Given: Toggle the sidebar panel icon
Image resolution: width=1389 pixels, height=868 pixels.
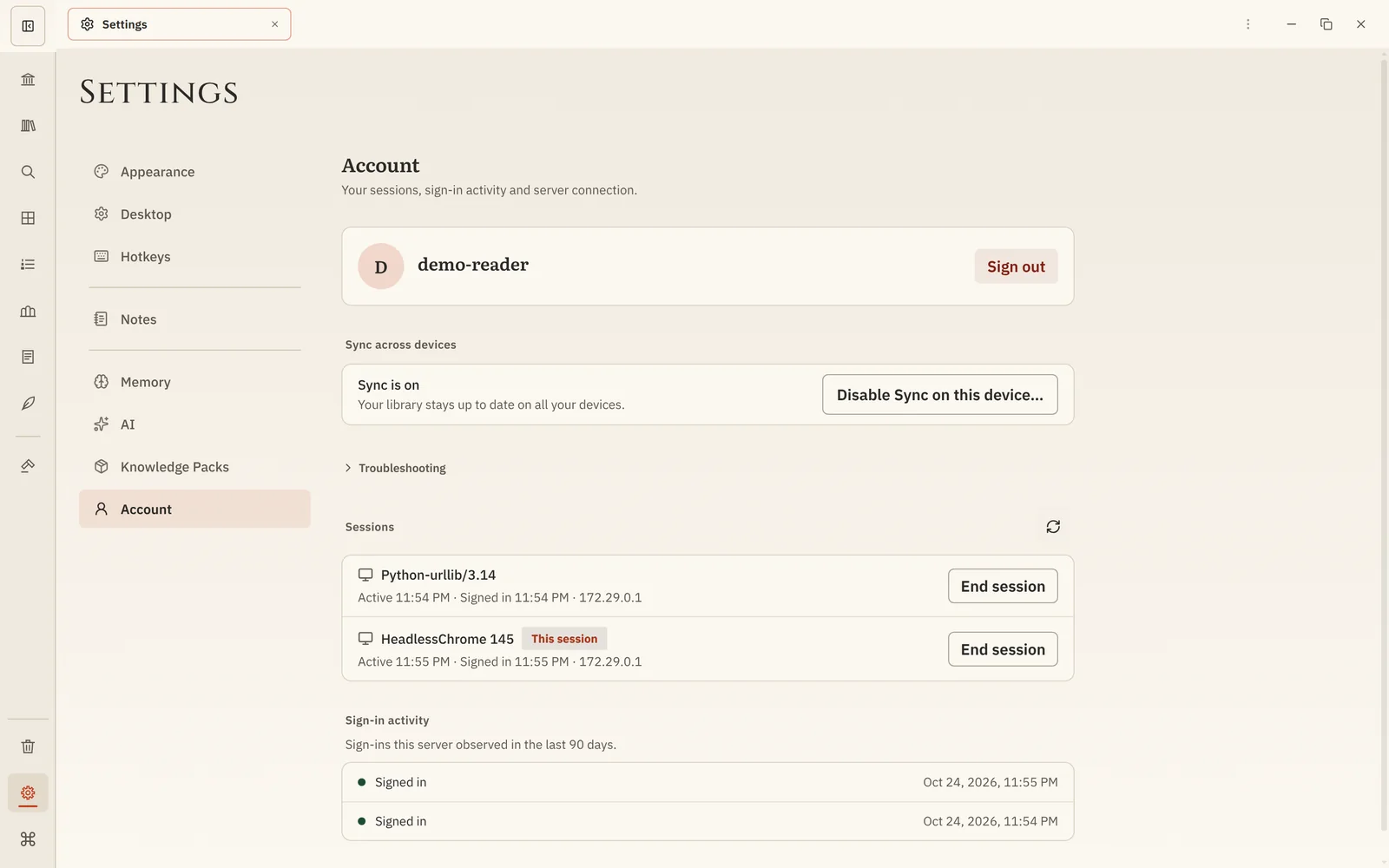Looking at the screenshot, I should pyautogui.click(x=28, y=26).
